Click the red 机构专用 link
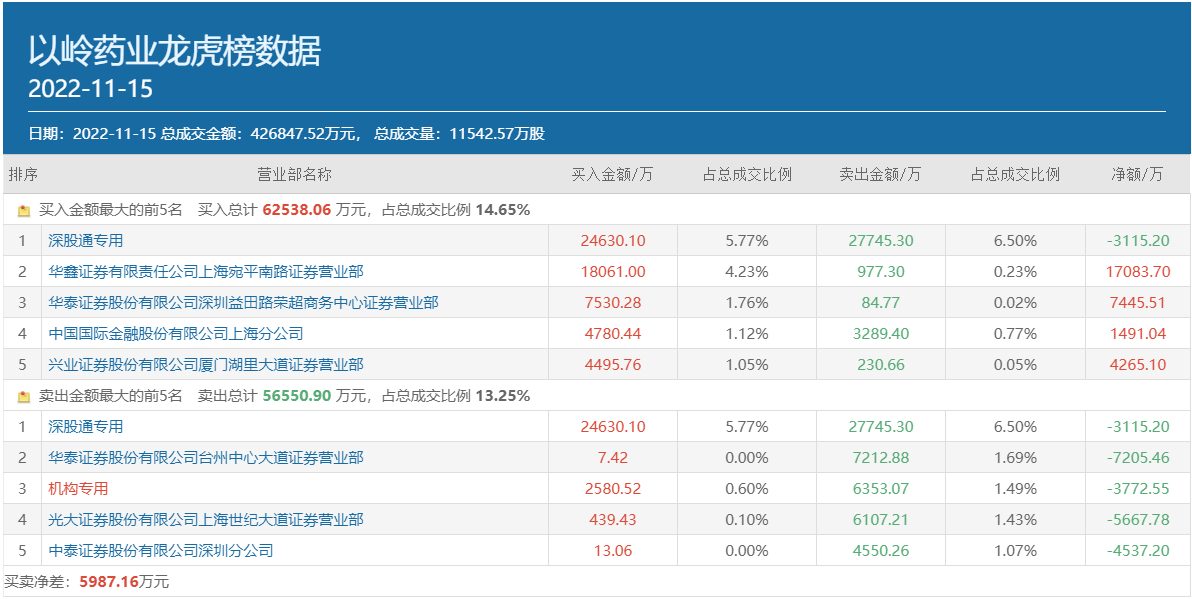Image resolution: width=1192 pixels, height=599 pixels. click(78, 489)
